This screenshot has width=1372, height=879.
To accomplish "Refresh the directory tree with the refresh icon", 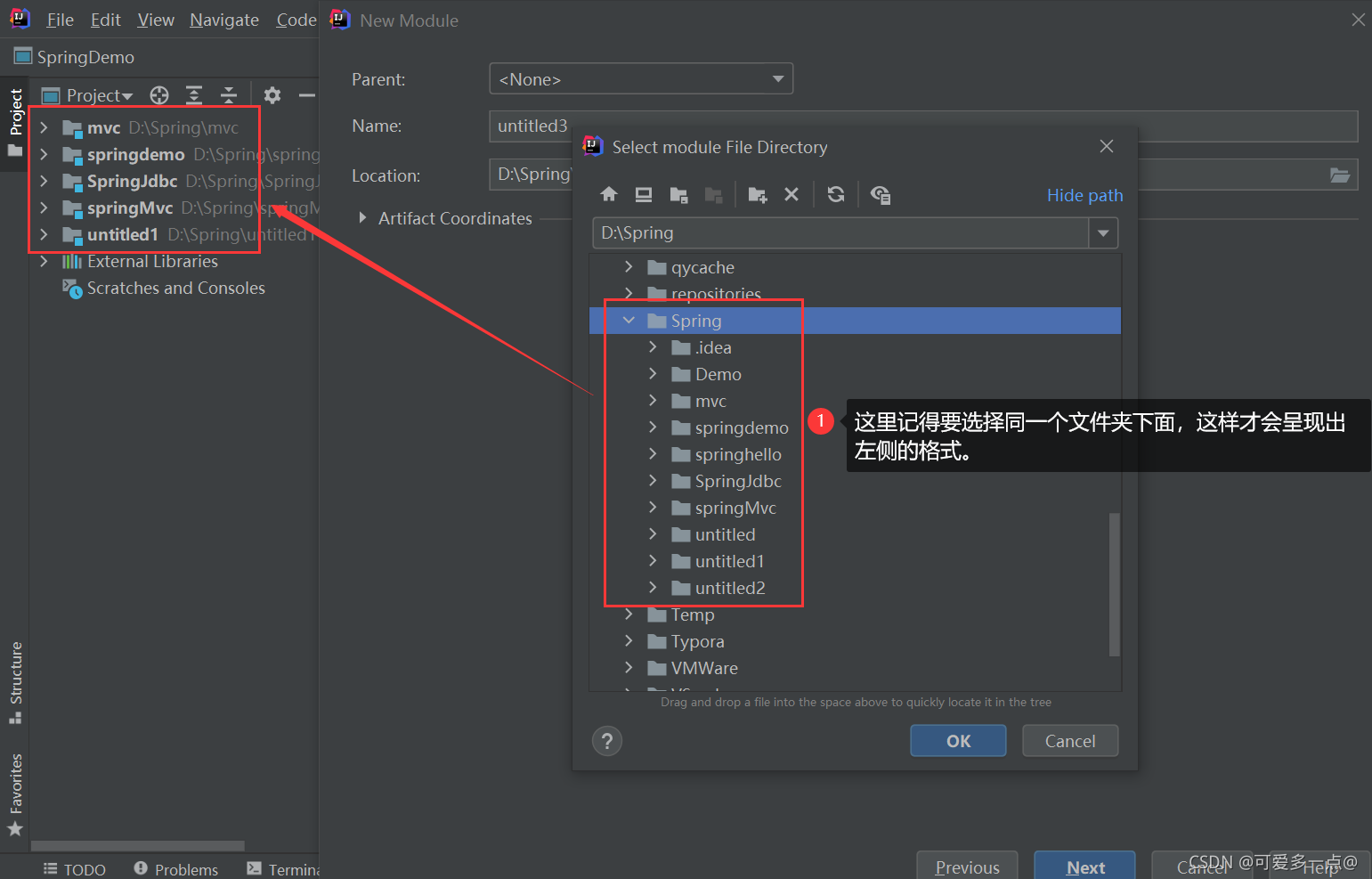I will (x=835, y=194).
